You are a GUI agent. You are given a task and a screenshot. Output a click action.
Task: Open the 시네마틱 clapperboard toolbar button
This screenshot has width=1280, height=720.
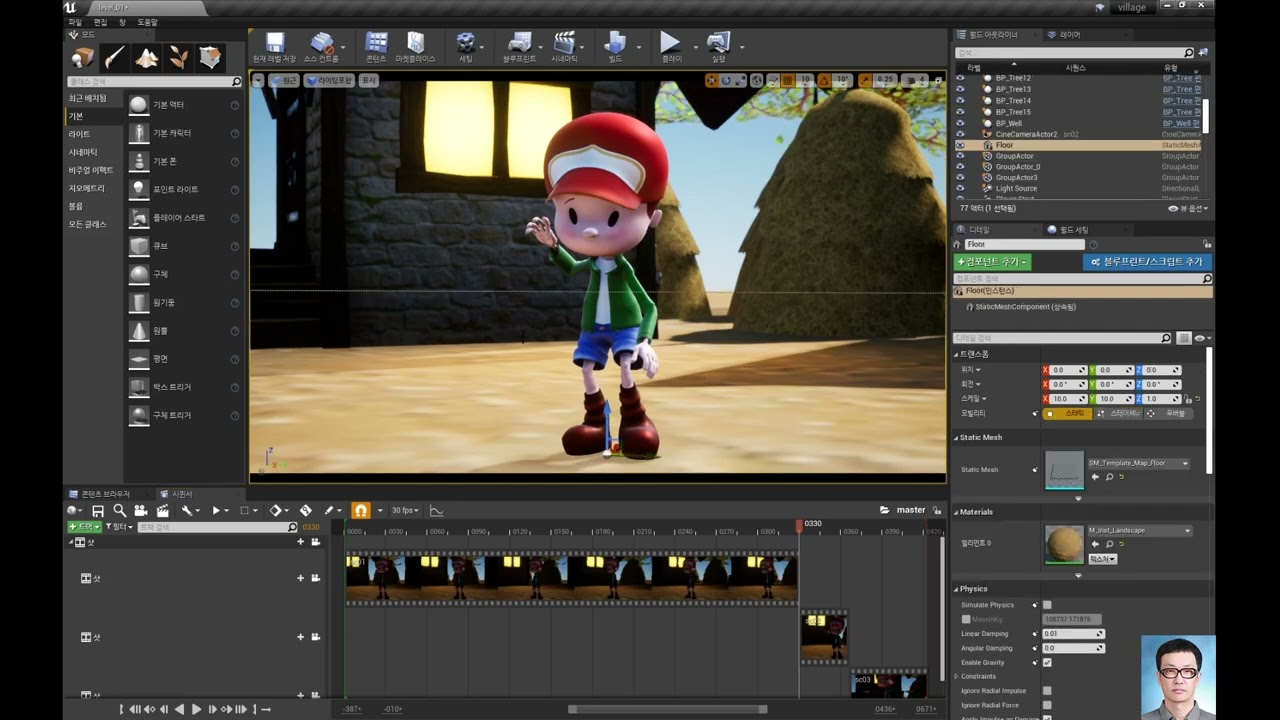pos(564,47)
